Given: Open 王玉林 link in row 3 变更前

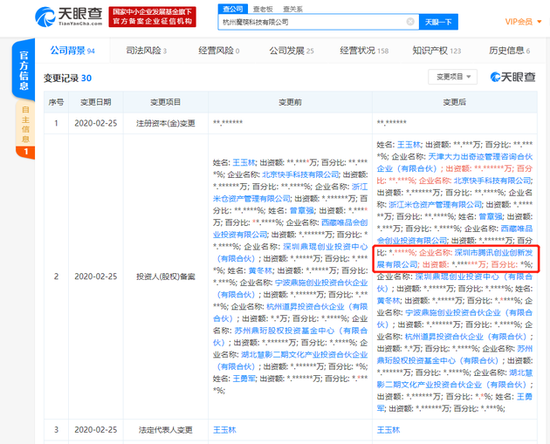Looking at the screenshot, I should coord(224,430).
